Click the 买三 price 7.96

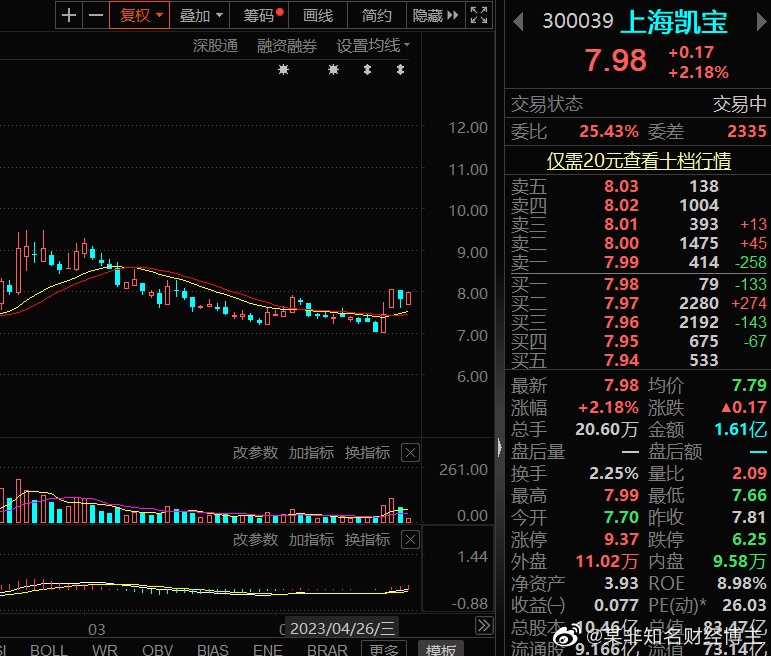[622, 323]
